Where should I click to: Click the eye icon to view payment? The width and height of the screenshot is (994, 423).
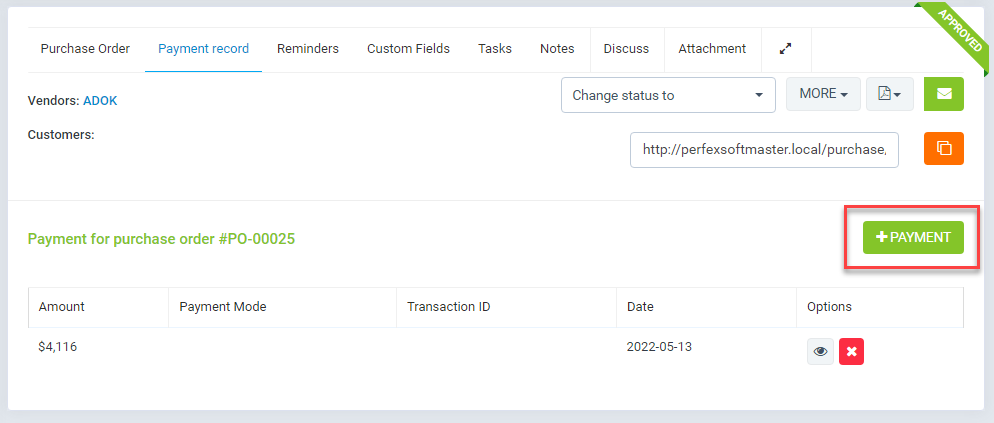[820, 352]
